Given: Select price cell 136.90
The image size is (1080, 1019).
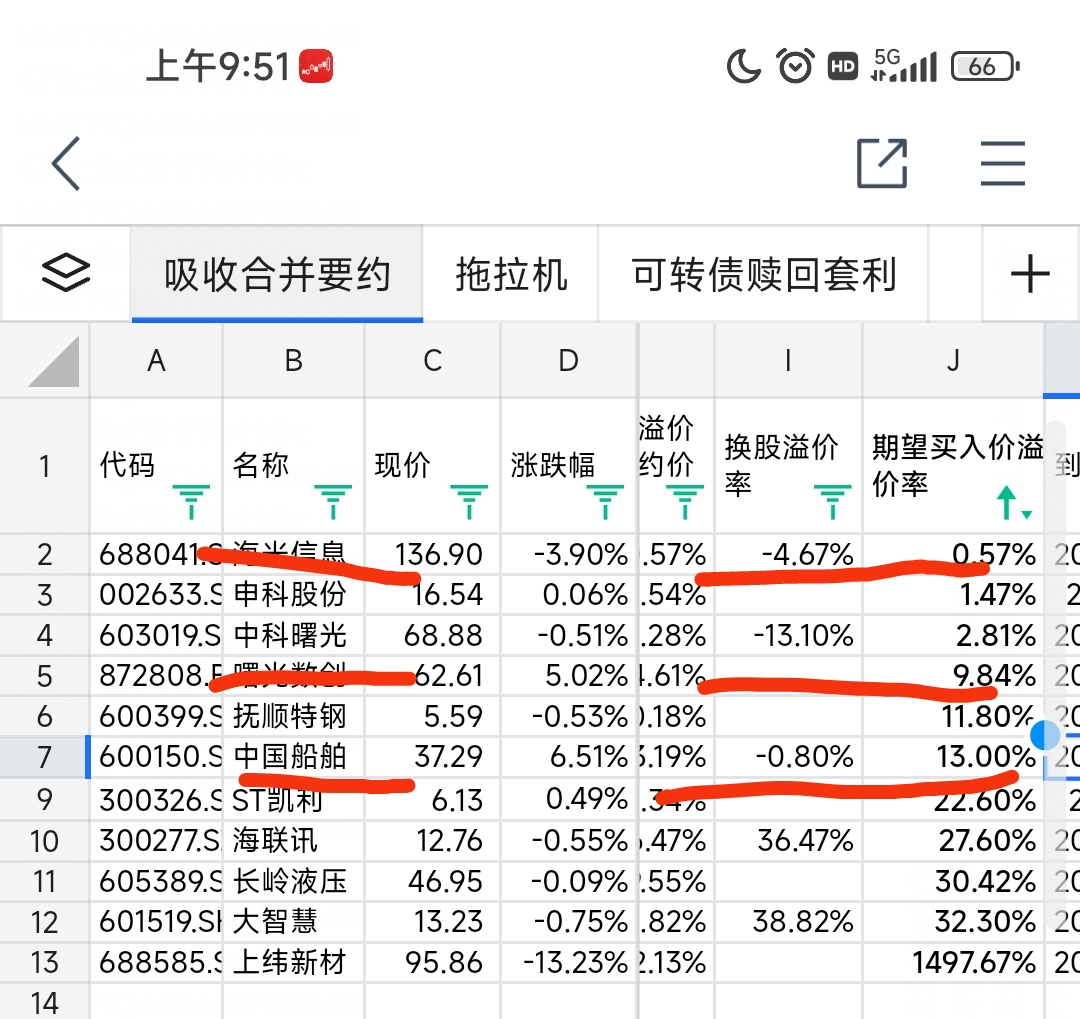Looking at the screenshot, I should [x=433, y=554].
